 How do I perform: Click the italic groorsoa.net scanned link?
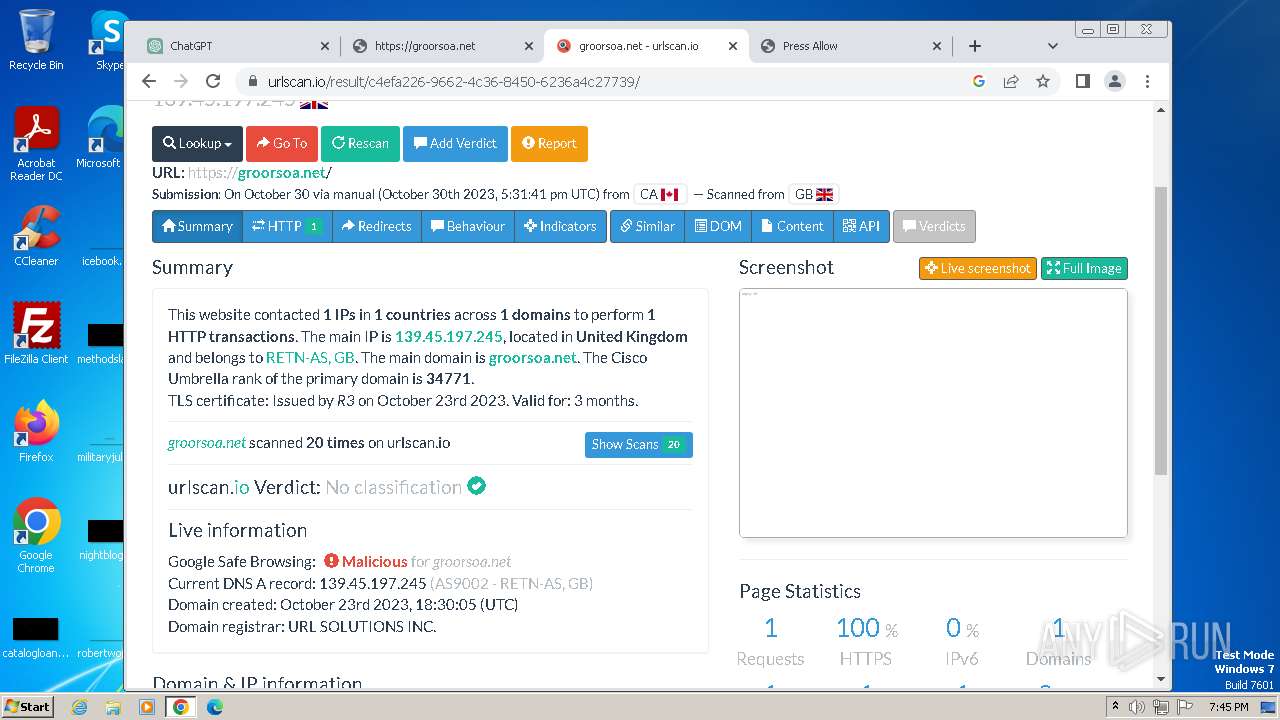coord(207,442)
